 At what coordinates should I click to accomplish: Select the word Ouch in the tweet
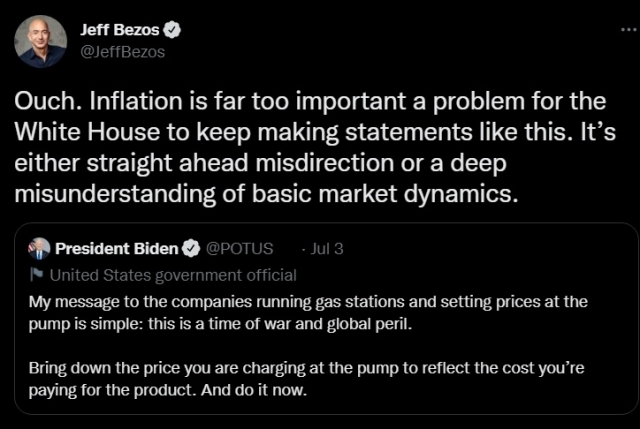44,101
